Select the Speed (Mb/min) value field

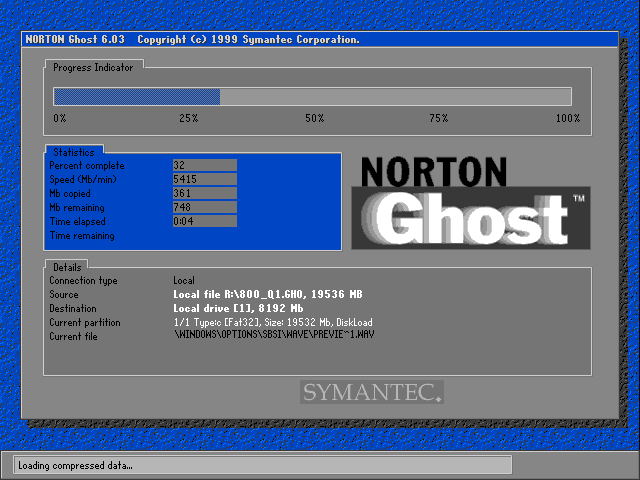(x=204, y=179)
